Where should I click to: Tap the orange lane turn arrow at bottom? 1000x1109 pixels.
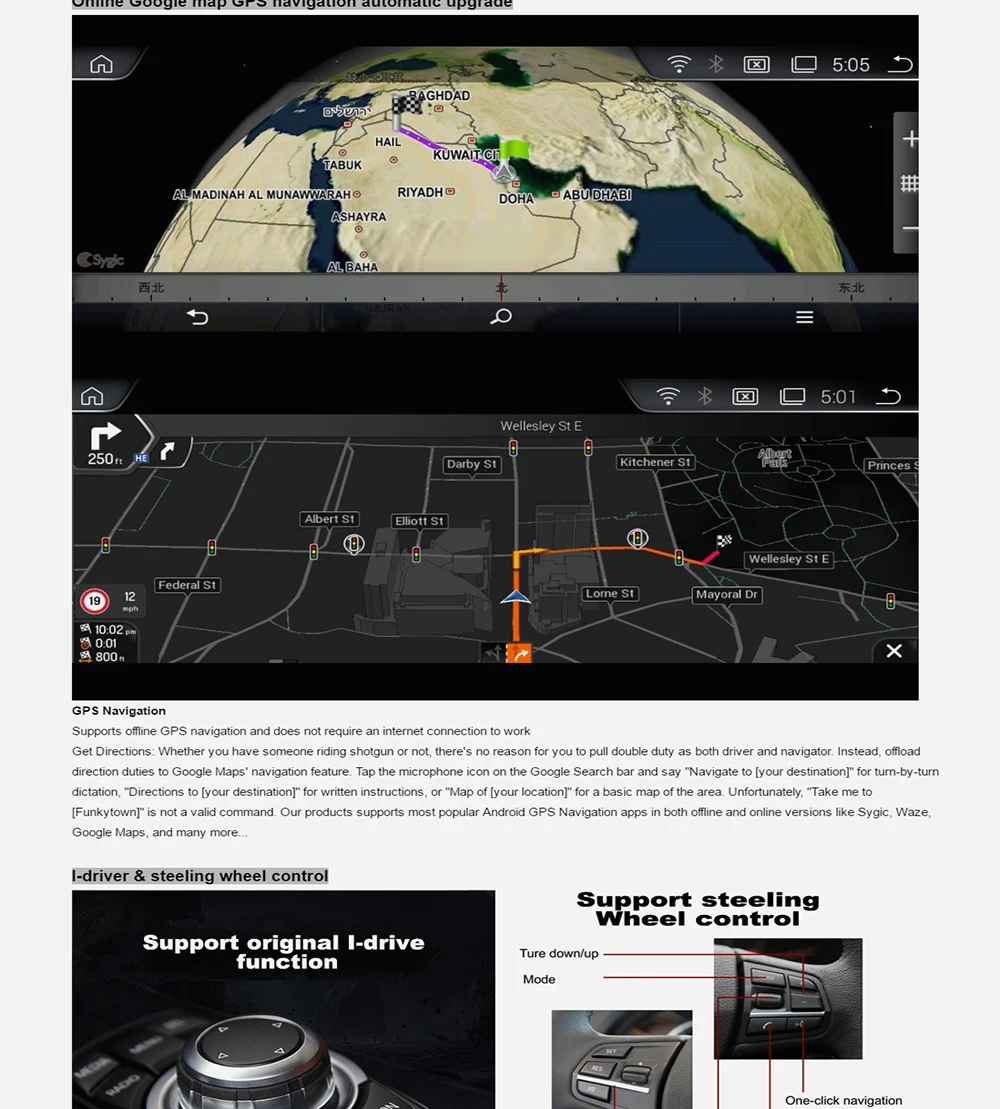point(521,654)
